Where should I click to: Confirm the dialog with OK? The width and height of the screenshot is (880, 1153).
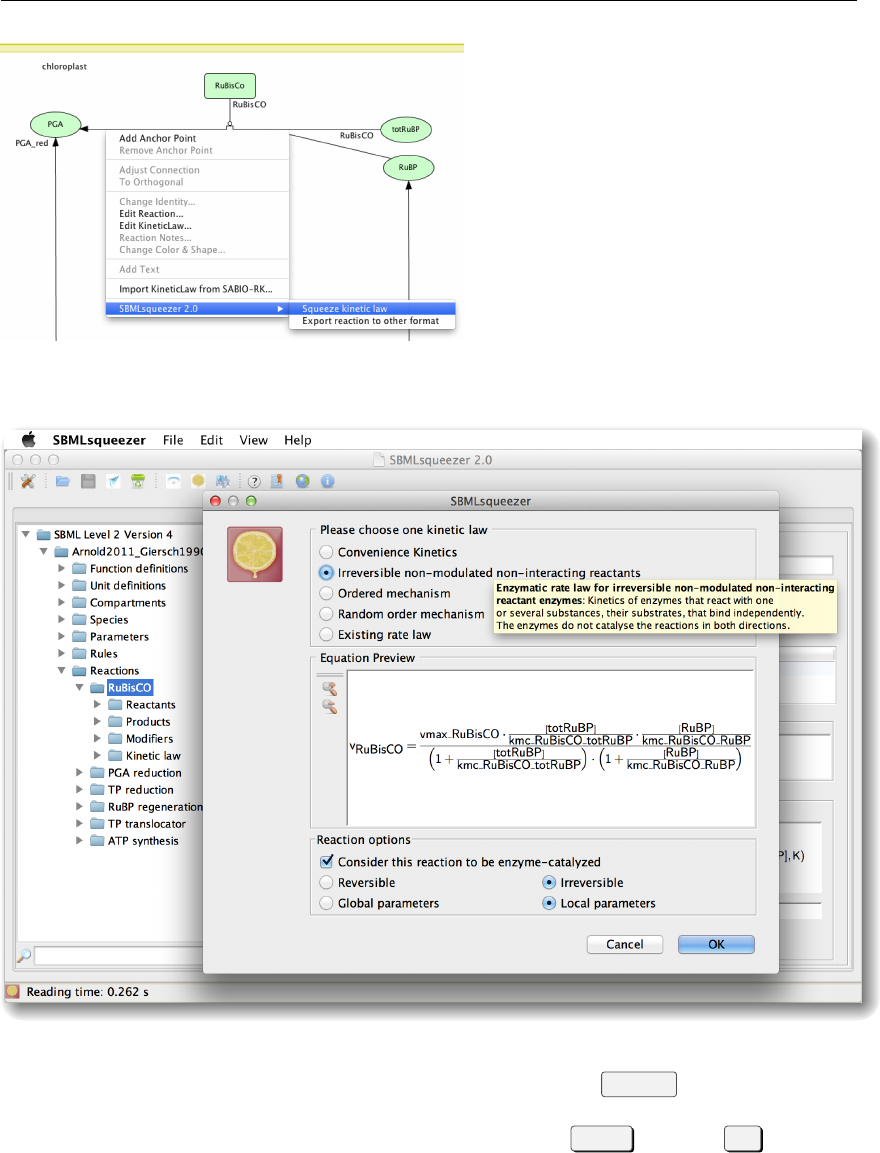click(x=716, y=944)
